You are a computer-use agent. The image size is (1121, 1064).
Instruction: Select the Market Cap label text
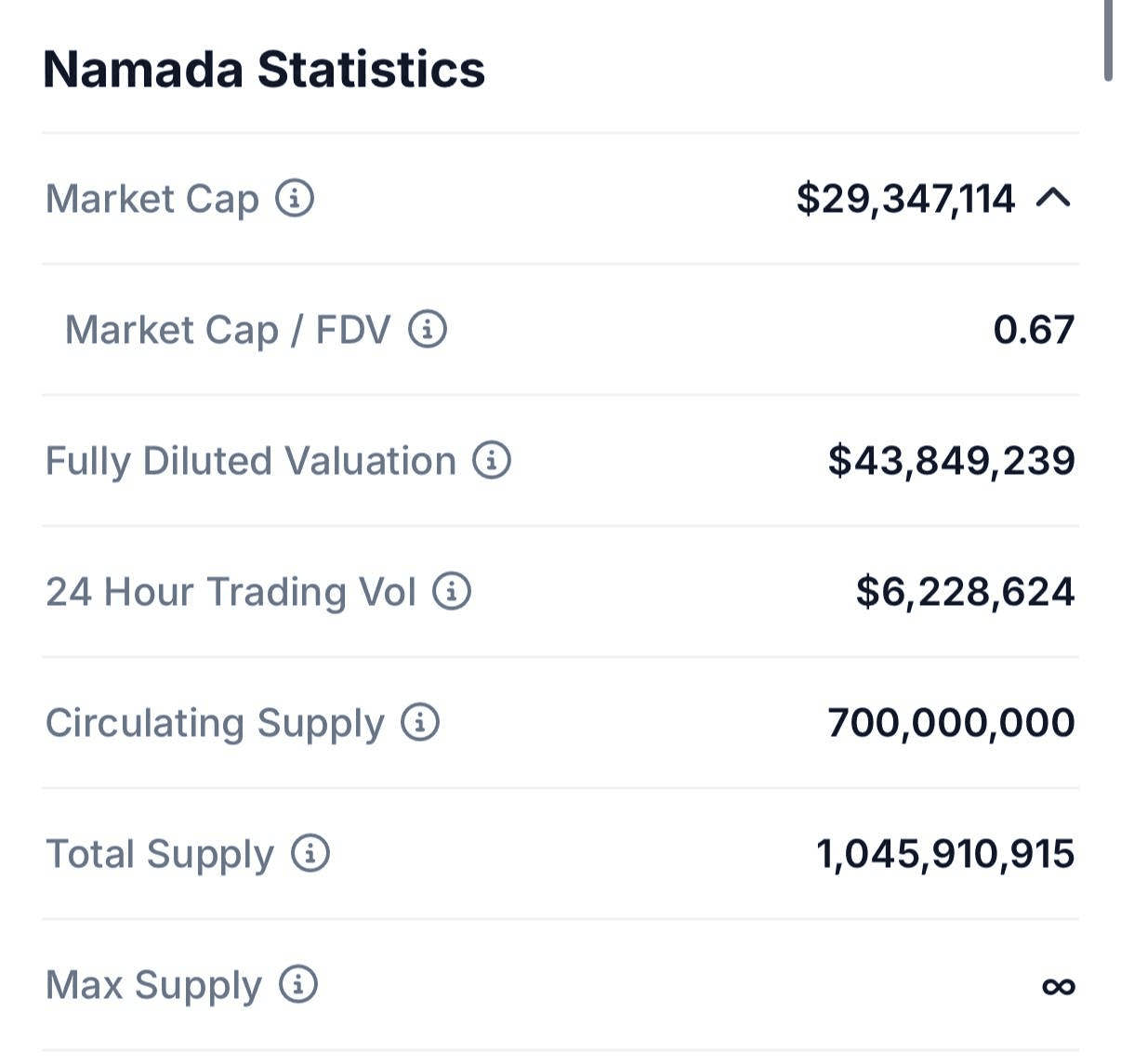click(x=152, y=199)
